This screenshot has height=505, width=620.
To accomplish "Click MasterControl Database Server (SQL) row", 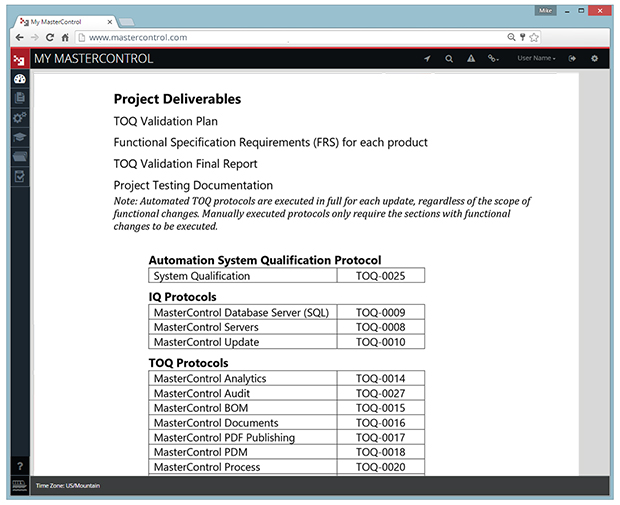I will pyautogui.click(x=243, y=312).
